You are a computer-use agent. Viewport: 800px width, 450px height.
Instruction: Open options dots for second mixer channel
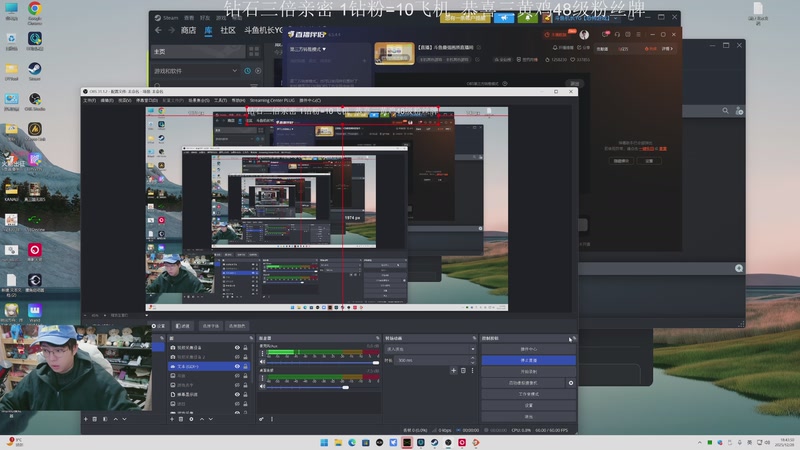(263, 378)
